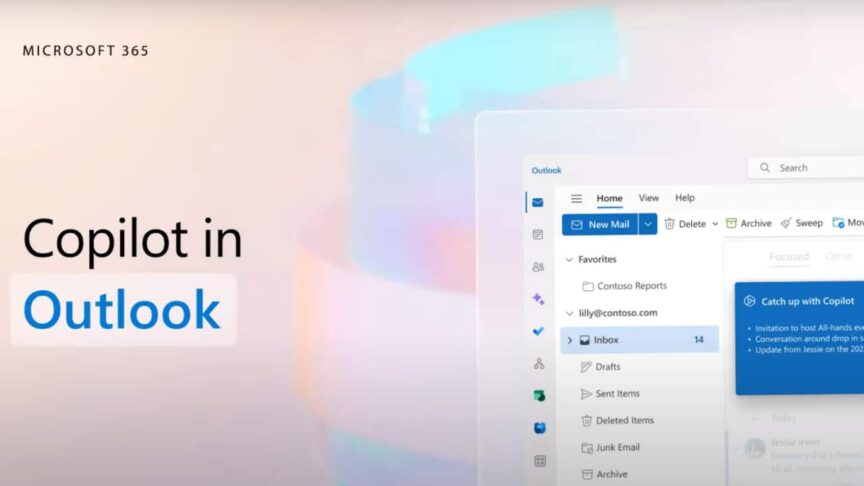Click the Inbox unread count 14
The width and height of the screenshot is (864, 486).
click(x=699, y=340)
